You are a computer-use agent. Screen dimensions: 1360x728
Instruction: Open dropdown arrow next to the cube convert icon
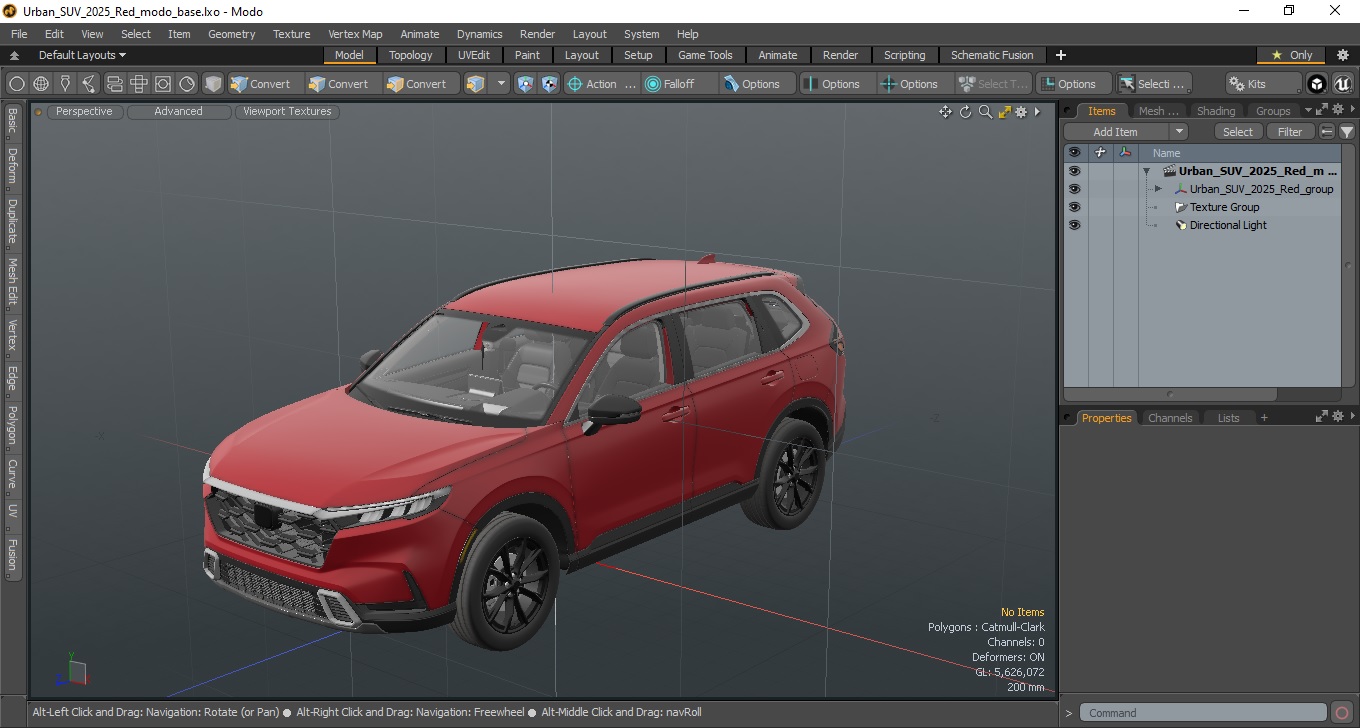tap(501, 84)
